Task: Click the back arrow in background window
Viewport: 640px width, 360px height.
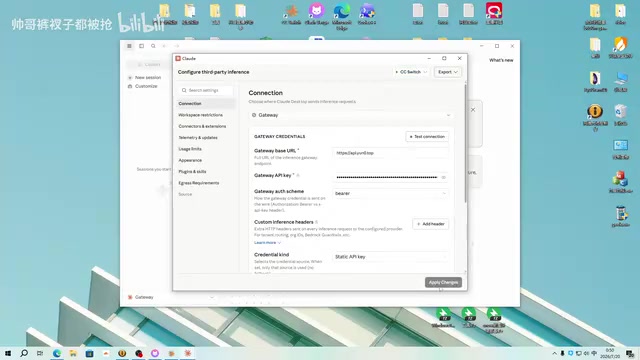Action: tap(164, 46)
